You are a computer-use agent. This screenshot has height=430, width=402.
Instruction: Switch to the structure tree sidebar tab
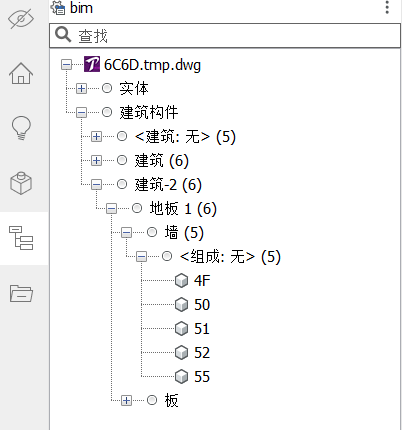(x=21, y=238)
